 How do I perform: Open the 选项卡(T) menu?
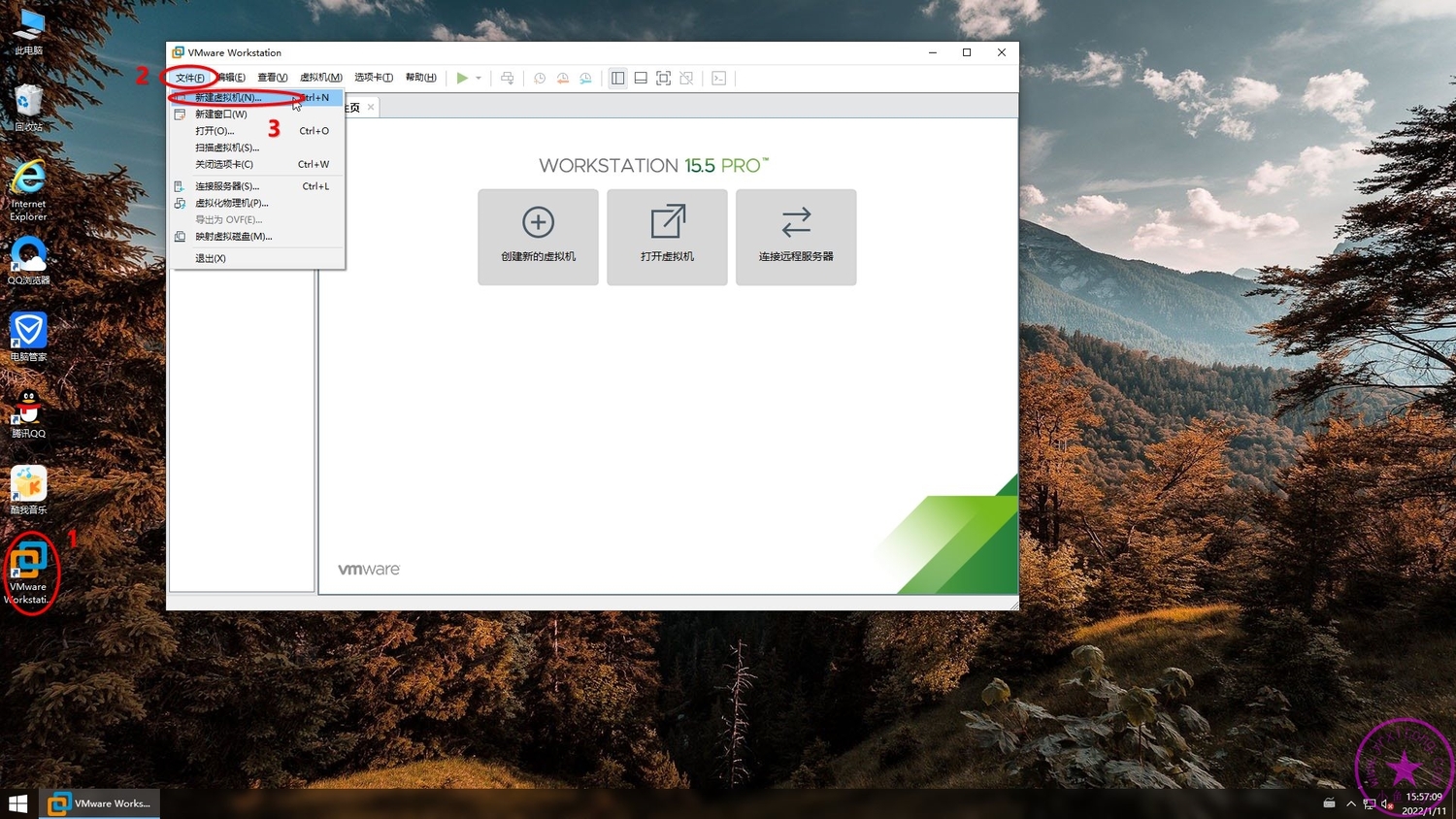tap(374, 78)
